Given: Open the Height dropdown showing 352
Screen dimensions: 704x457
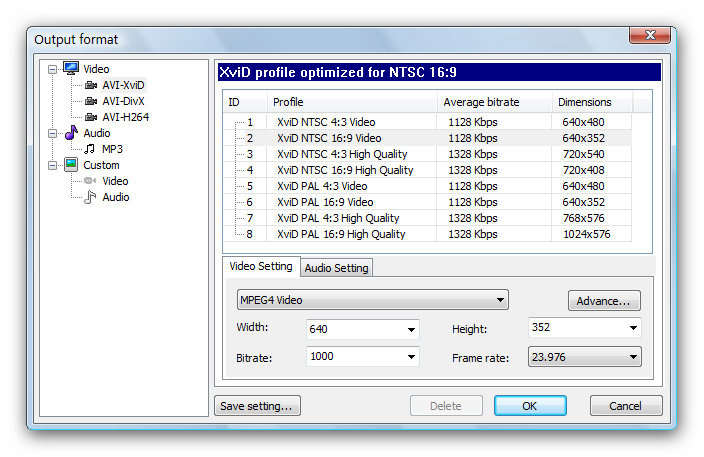Looking at the screenshot, I should coord(633,328).
